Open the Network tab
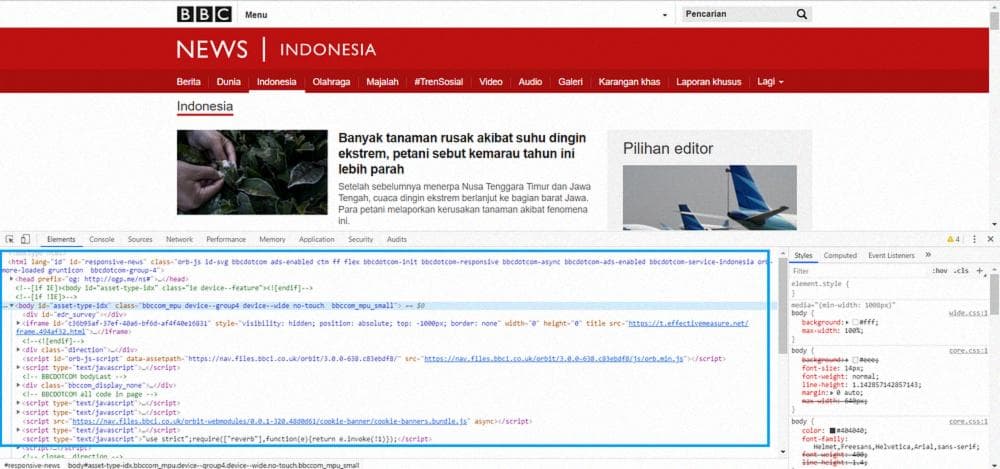This screenshot has width=1000, height=469. (x=179, y=239)
